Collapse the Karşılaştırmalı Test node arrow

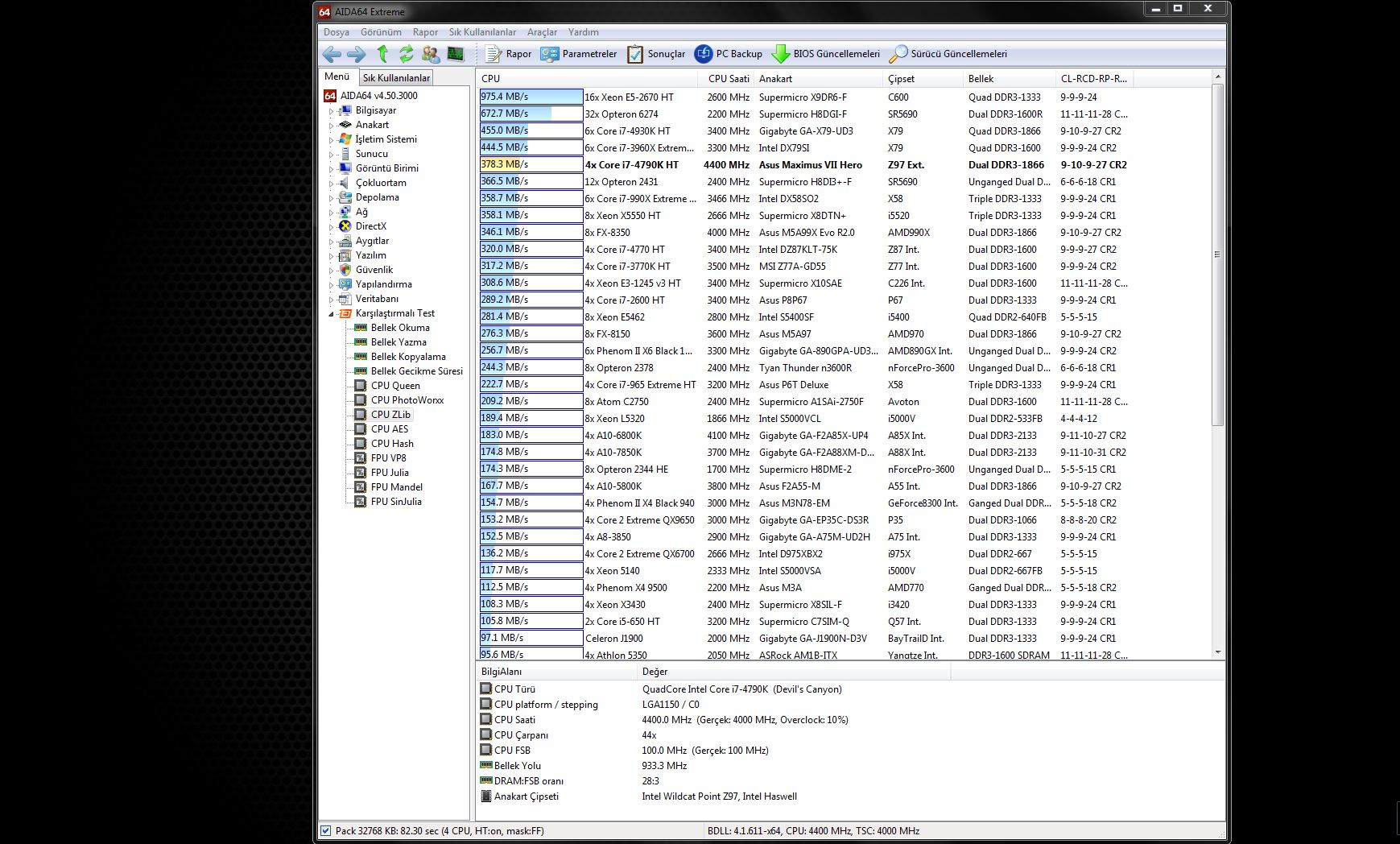pos(331,314)
